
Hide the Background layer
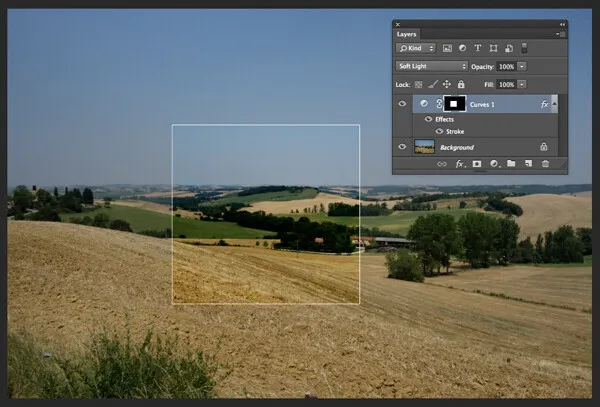[x=402, y=147]
